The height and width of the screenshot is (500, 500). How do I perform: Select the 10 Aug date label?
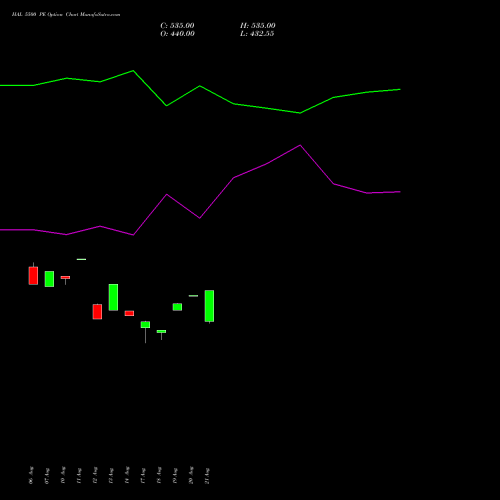coord(63,475)
